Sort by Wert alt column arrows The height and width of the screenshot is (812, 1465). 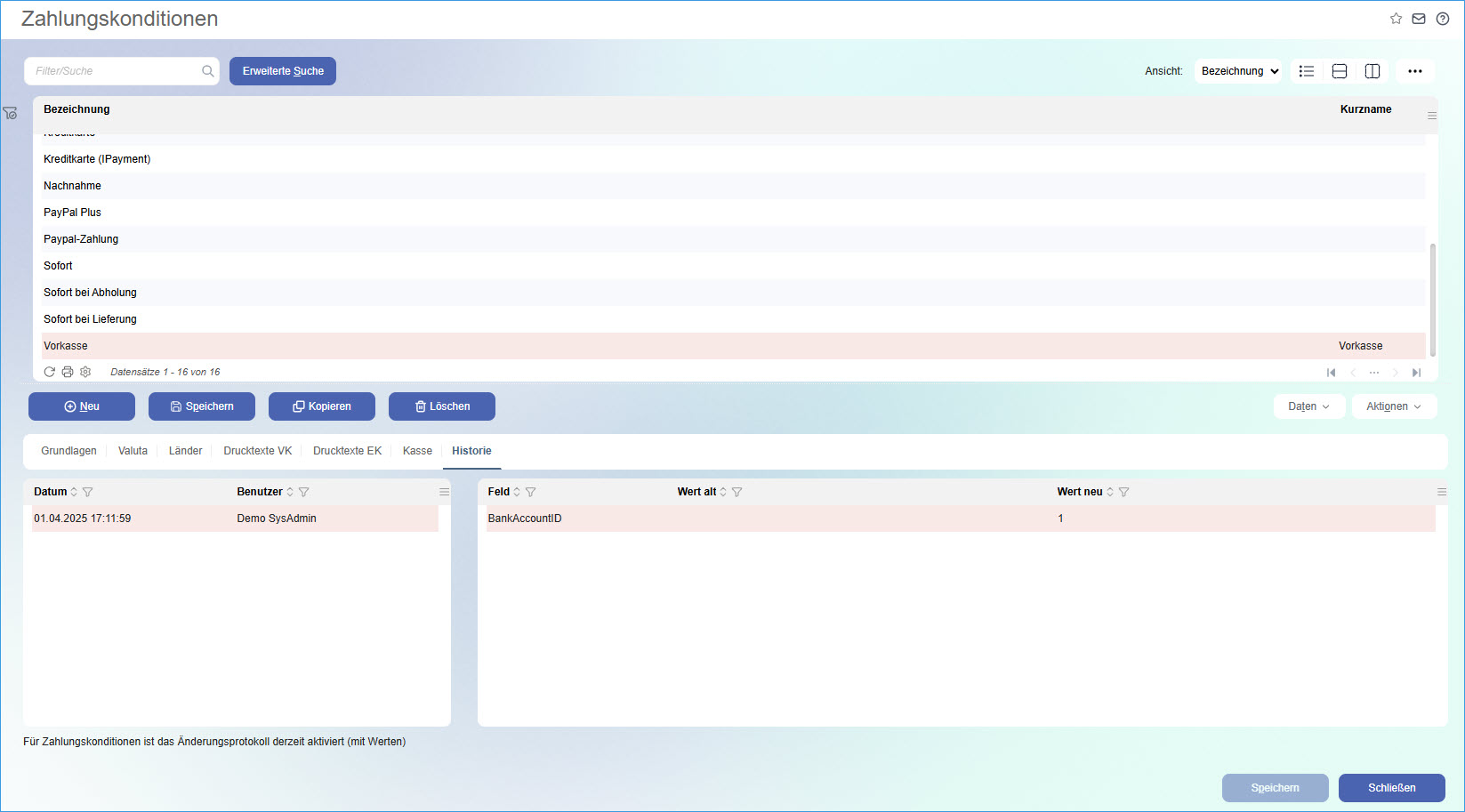[x=723, y=492]
